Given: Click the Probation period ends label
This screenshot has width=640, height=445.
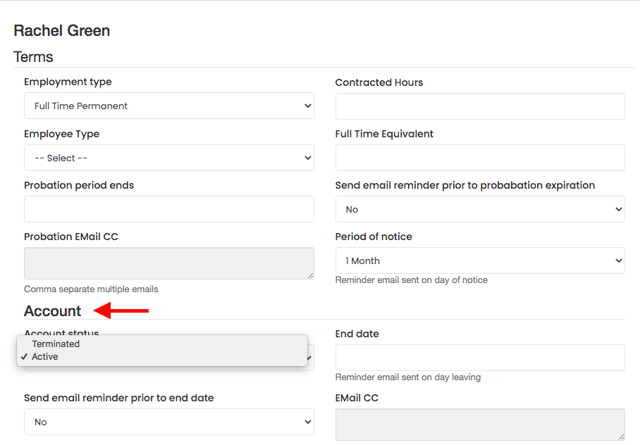Looking at the screenshot, I should coord(79,185).
